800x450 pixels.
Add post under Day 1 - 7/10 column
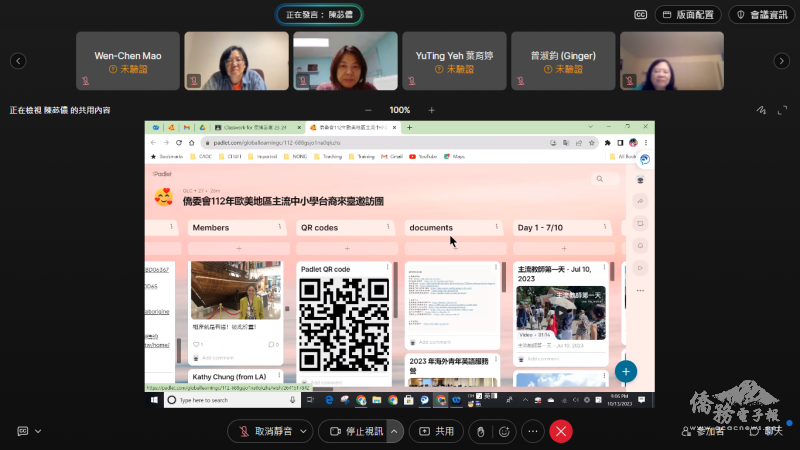[564, 248]
